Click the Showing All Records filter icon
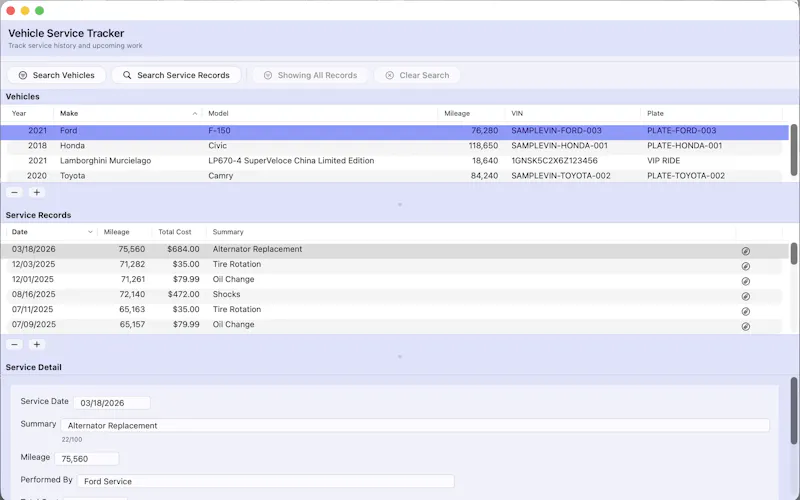Screen dimensions: 800x500 (267, 75)
